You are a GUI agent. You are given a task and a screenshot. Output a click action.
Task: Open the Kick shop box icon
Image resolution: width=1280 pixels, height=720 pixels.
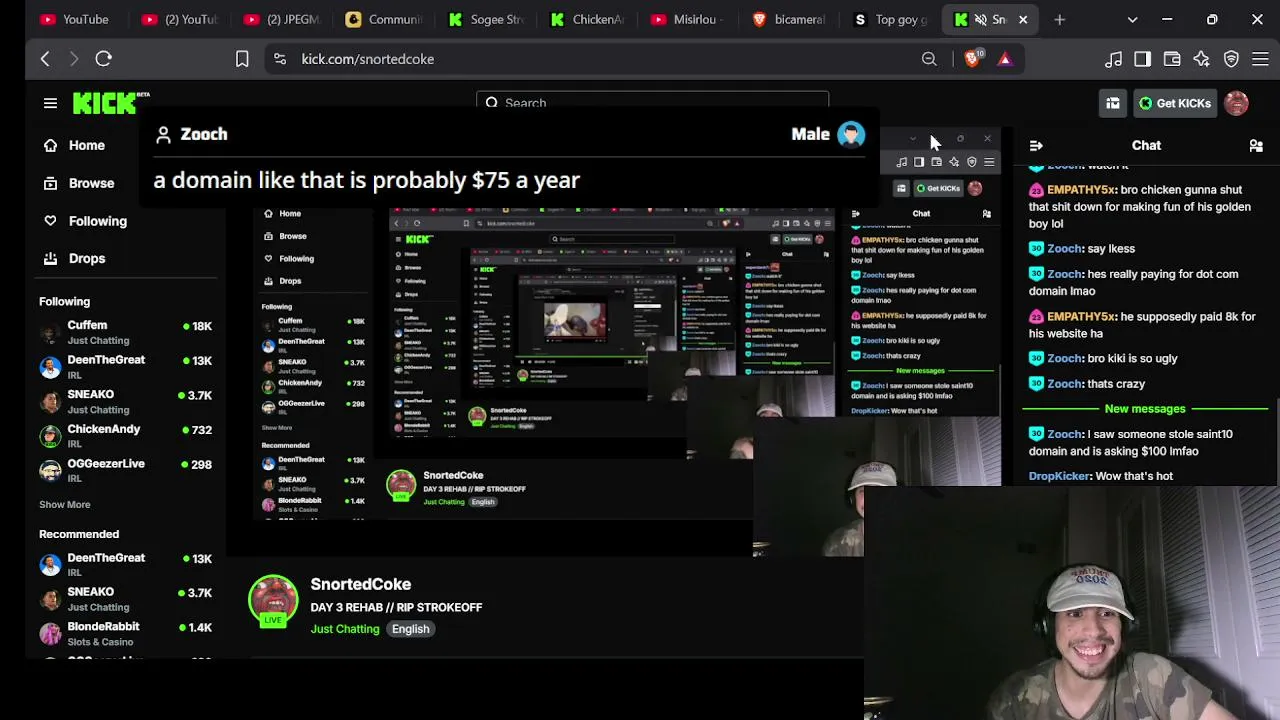(1112, 103)
